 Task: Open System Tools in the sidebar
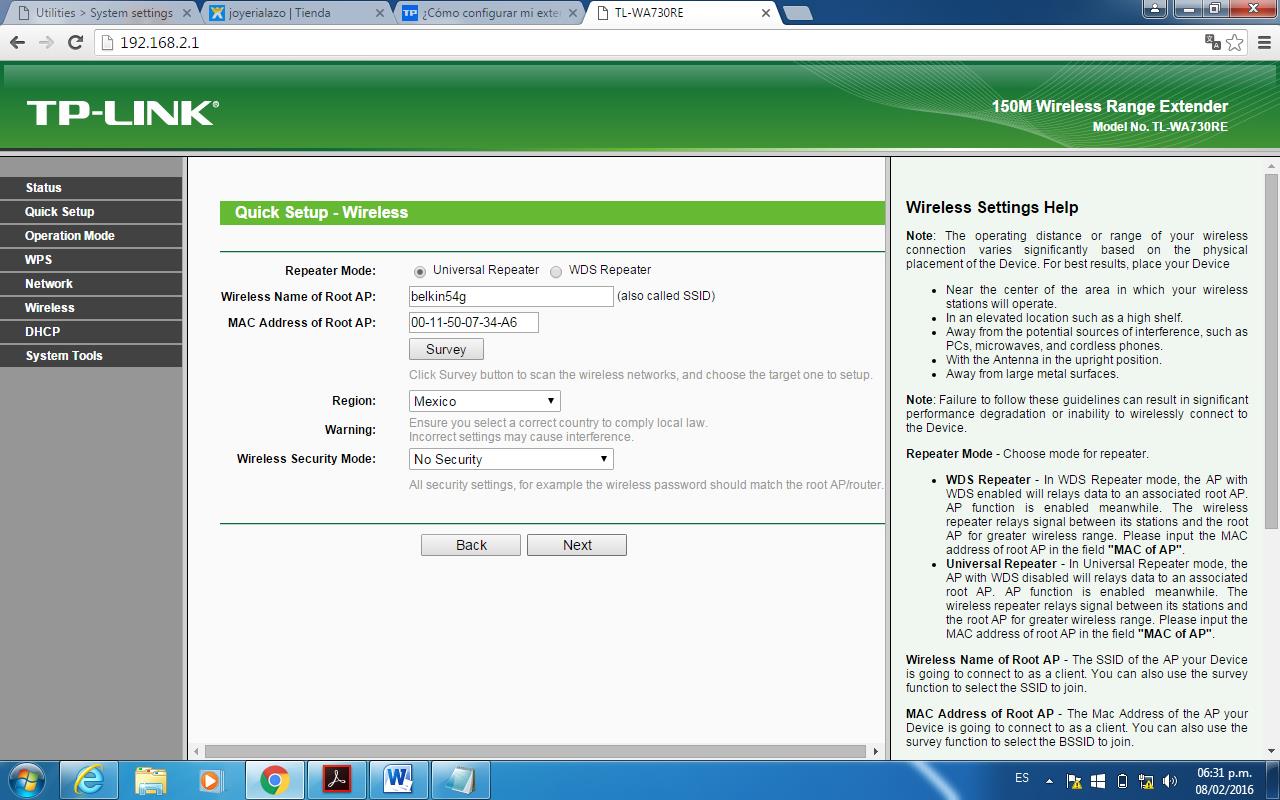coord(91,356)
